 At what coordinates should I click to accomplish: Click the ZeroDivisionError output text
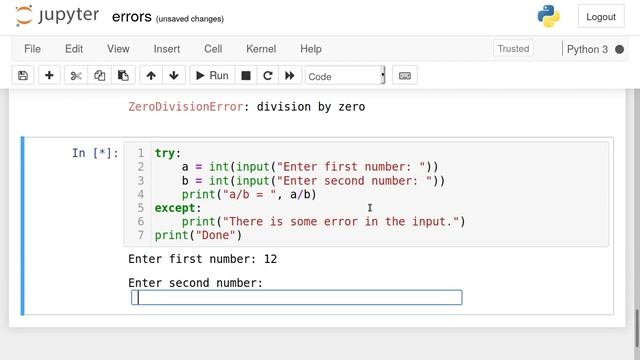point(247,107)
